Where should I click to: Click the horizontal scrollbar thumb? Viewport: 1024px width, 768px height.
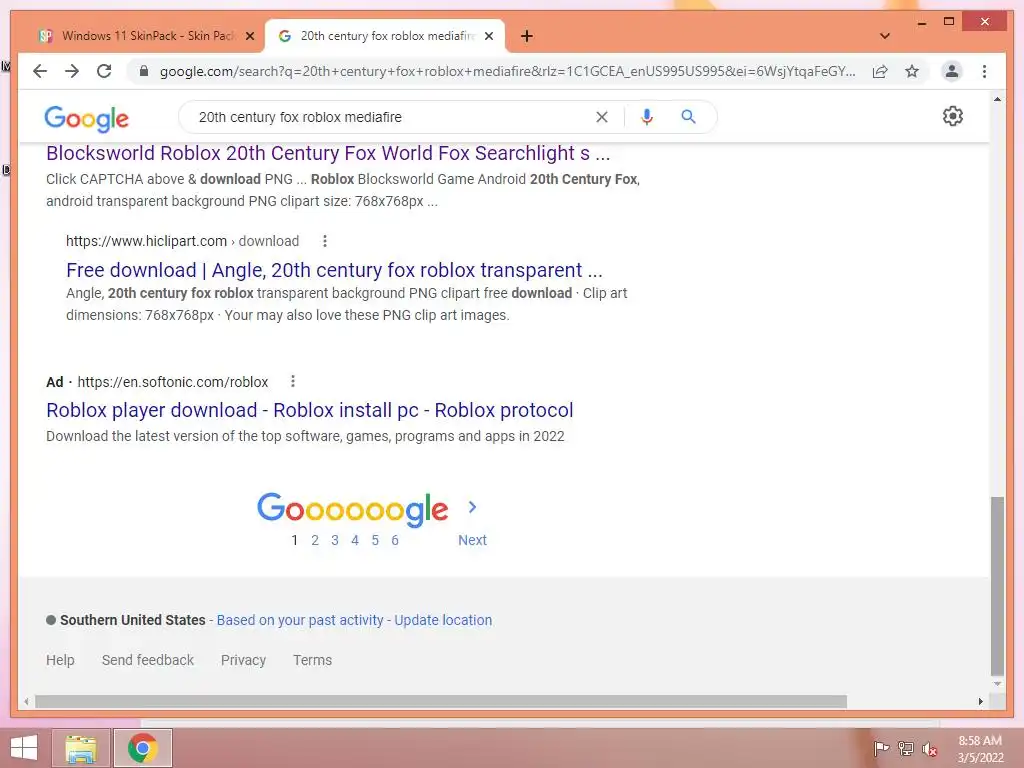tap(441, 701)
